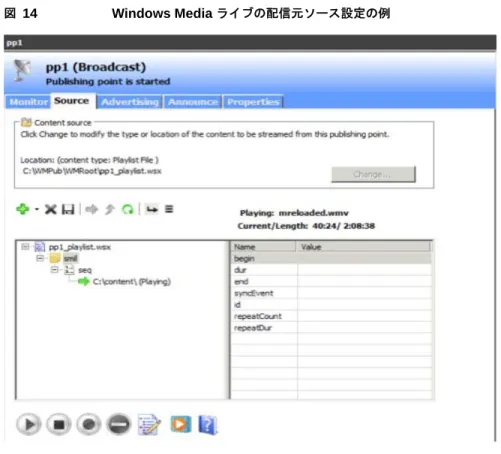Image resolution: width=501 pixels, height=454 pixels.
Task: Select the repeatCount property row
Action: pyautogui.click(x=331, y=316)
